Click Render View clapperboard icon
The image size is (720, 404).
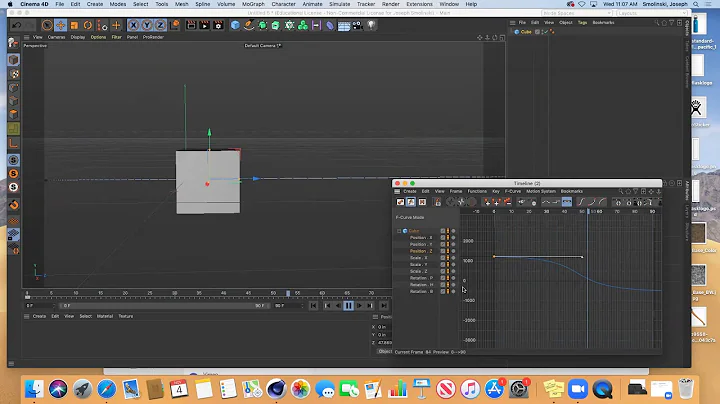[x=191, y=25]
